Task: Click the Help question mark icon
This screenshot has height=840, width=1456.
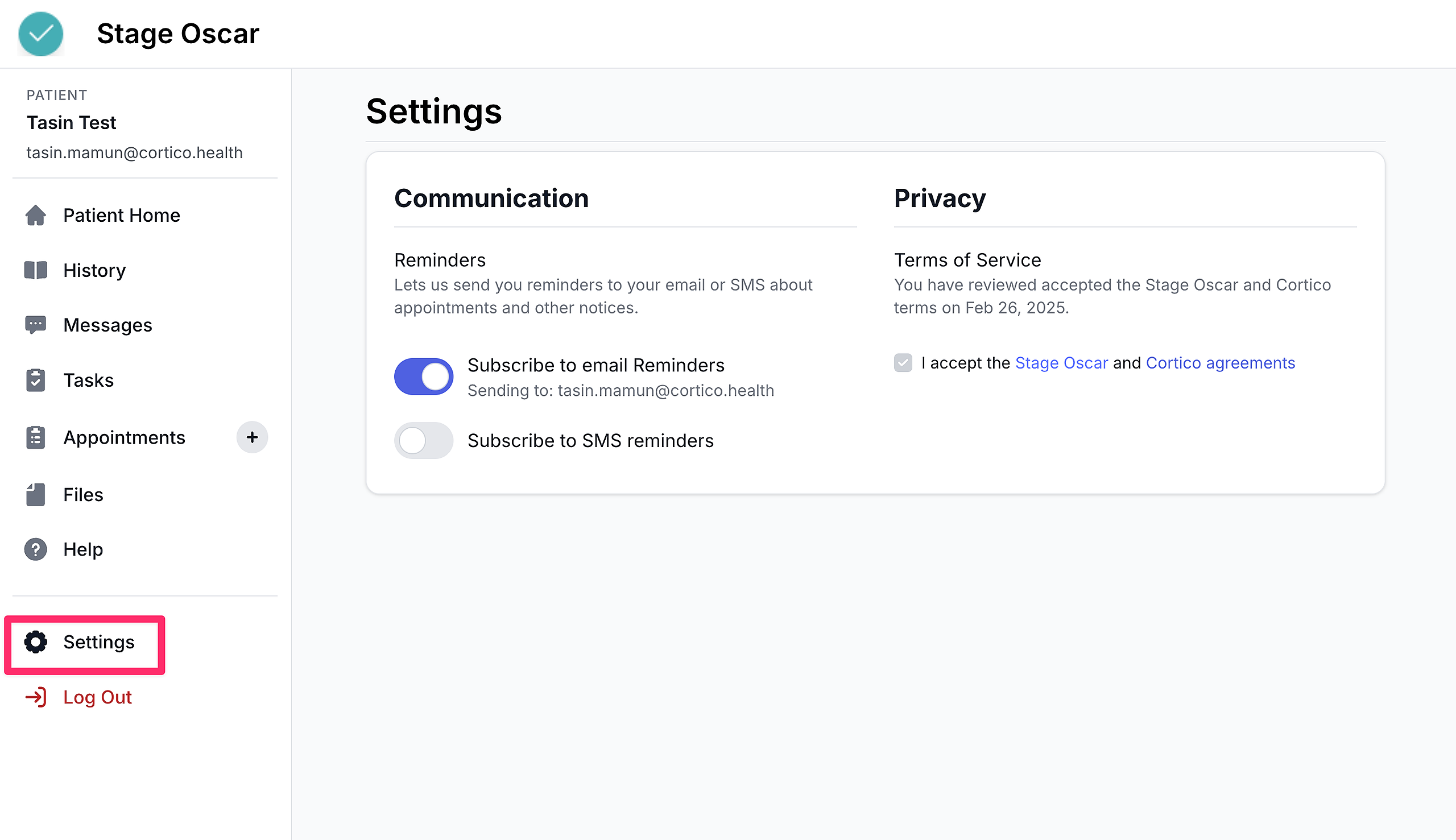Action: click(35, 549)
